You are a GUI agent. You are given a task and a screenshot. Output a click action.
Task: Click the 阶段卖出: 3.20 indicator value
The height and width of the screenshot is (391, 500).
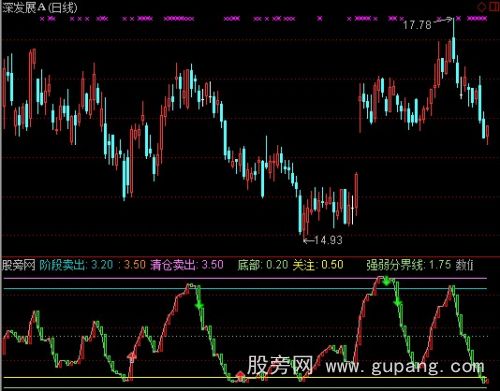(x=76, y=265)
